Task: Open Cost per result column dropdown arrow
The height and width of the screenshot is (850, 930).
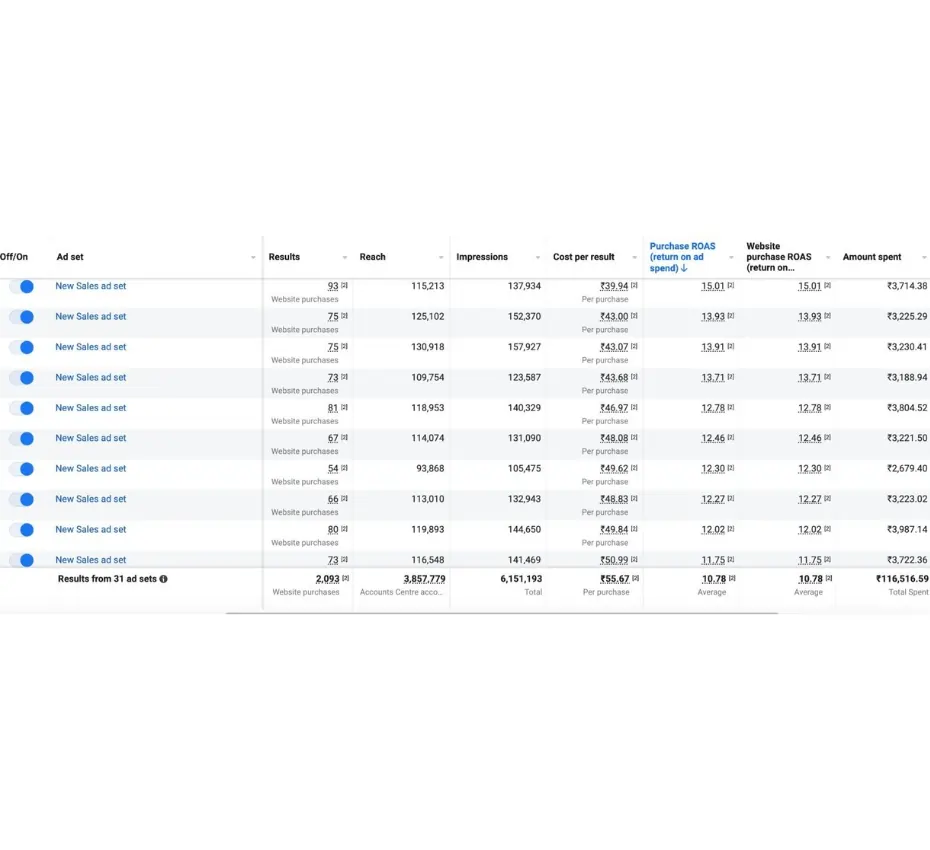Action: pos(635,257)
